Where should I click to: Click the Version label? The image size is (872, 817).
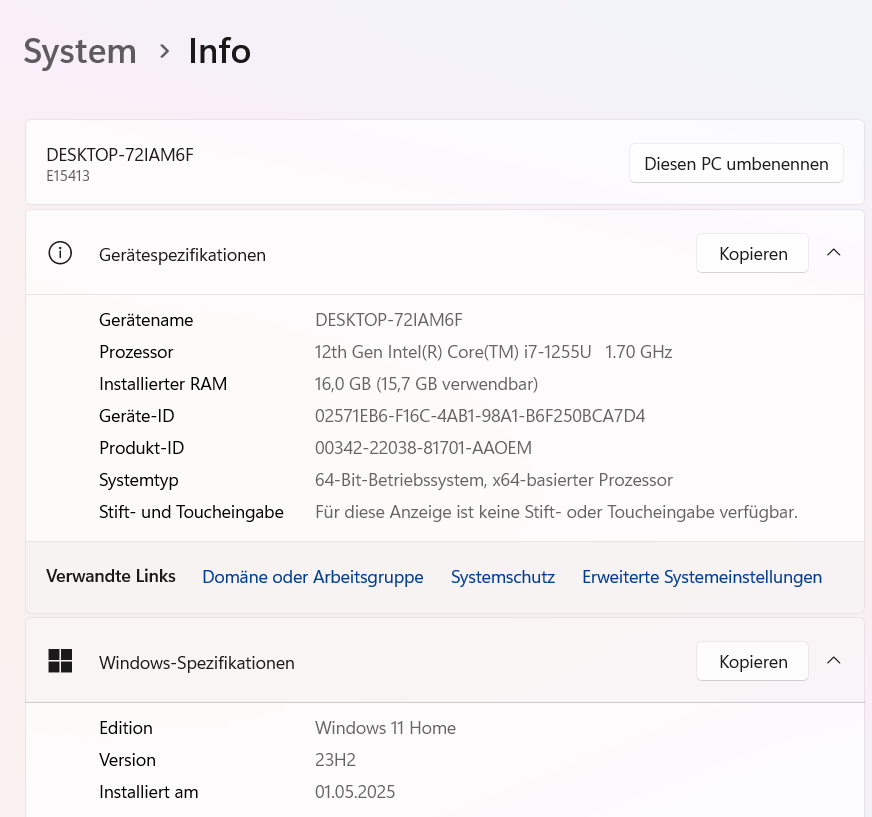point(127,760)
